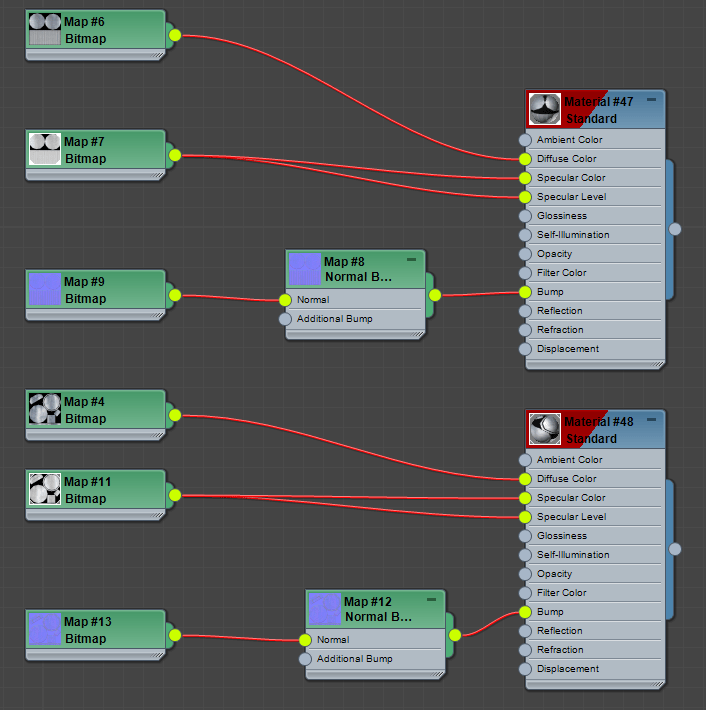
Task: Click Material #48 sphere preview icon
Action: coord(545,429)
